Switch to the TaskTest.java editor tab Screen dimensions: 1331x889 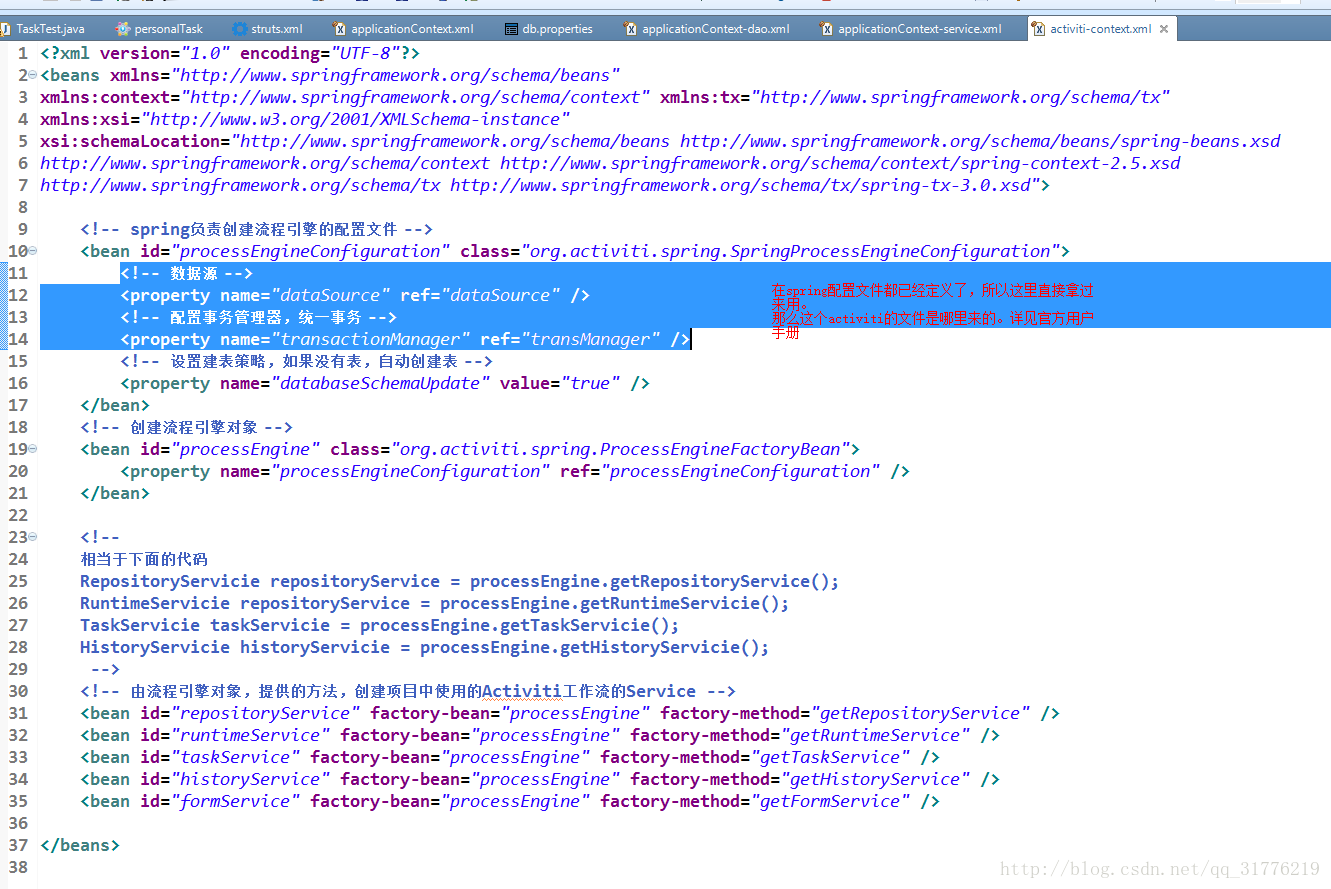[48, 29]
